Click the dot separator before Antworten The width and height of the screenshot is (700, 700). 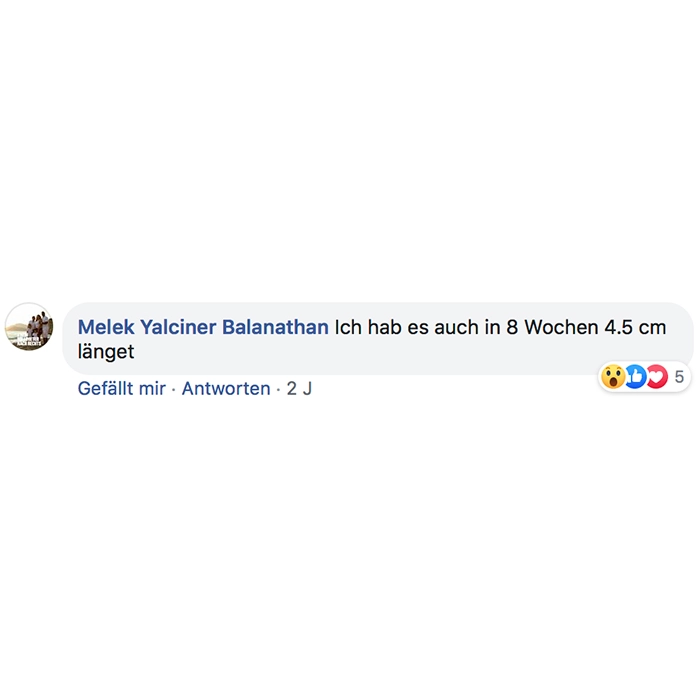tap(174, 389)
